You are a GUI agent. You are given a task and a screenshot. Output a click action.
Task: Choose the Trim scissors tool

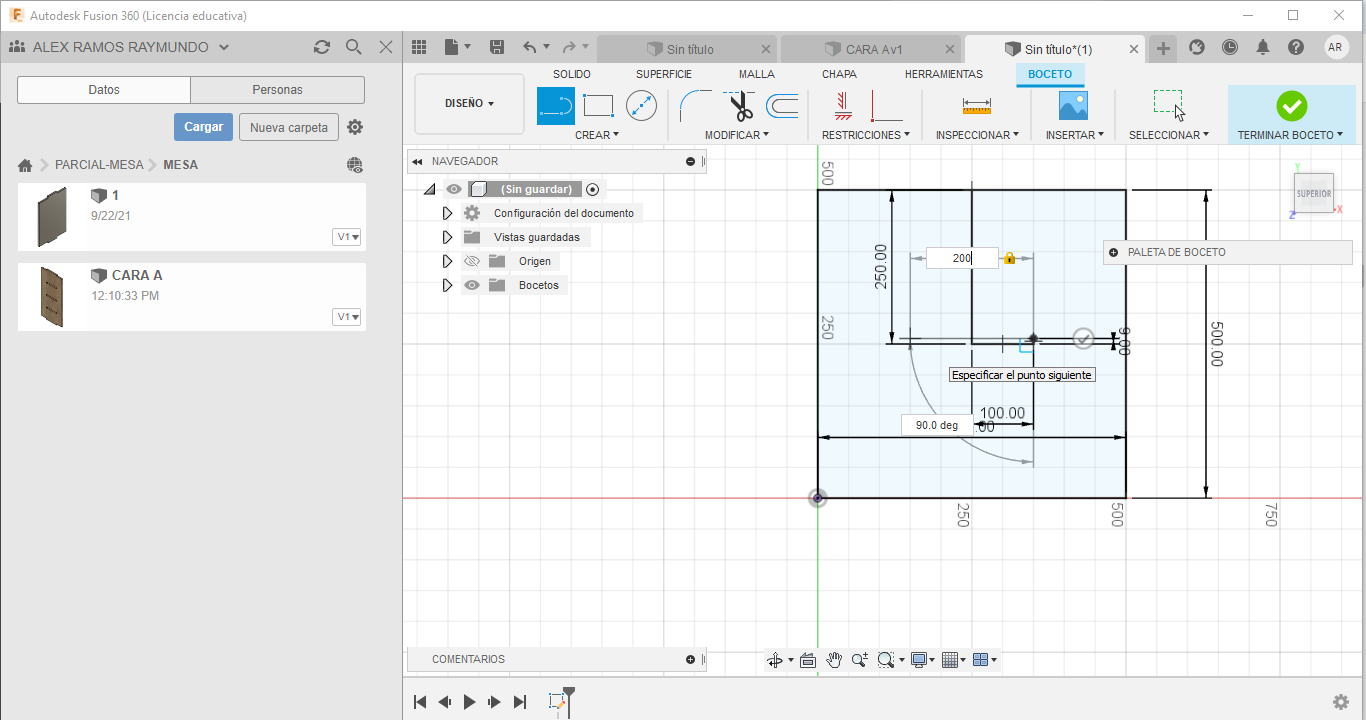pyautogui.click(x=740, y=106)
